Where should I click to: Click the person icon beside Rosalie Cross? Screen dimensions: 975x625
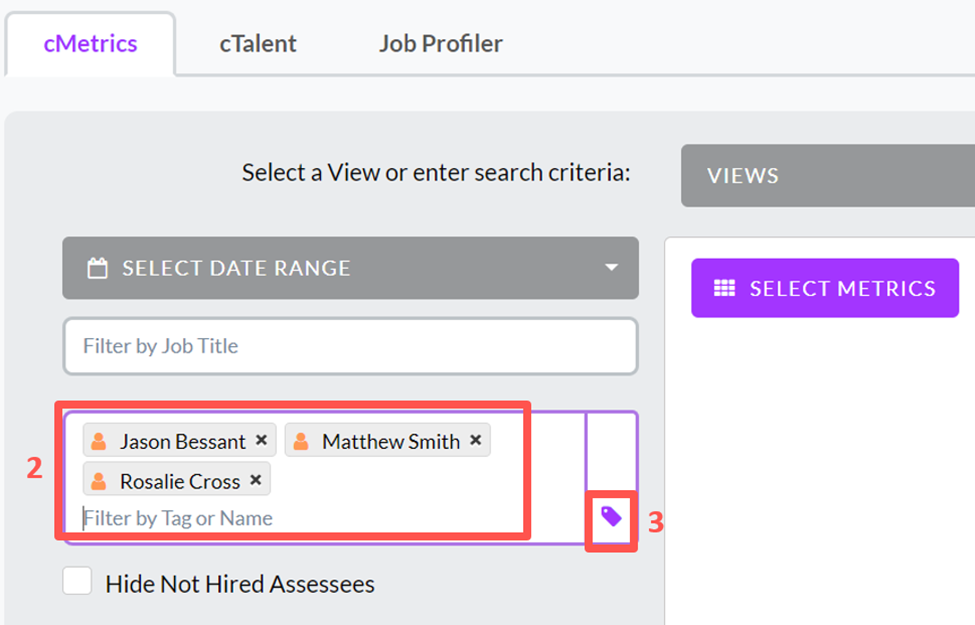99,481
